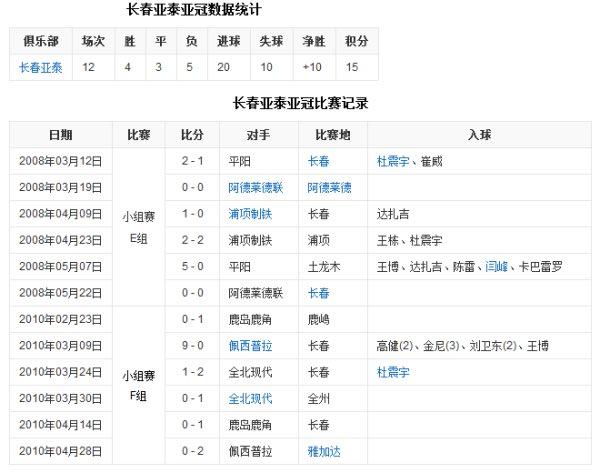Click the 失球 column header

[271, 41]
